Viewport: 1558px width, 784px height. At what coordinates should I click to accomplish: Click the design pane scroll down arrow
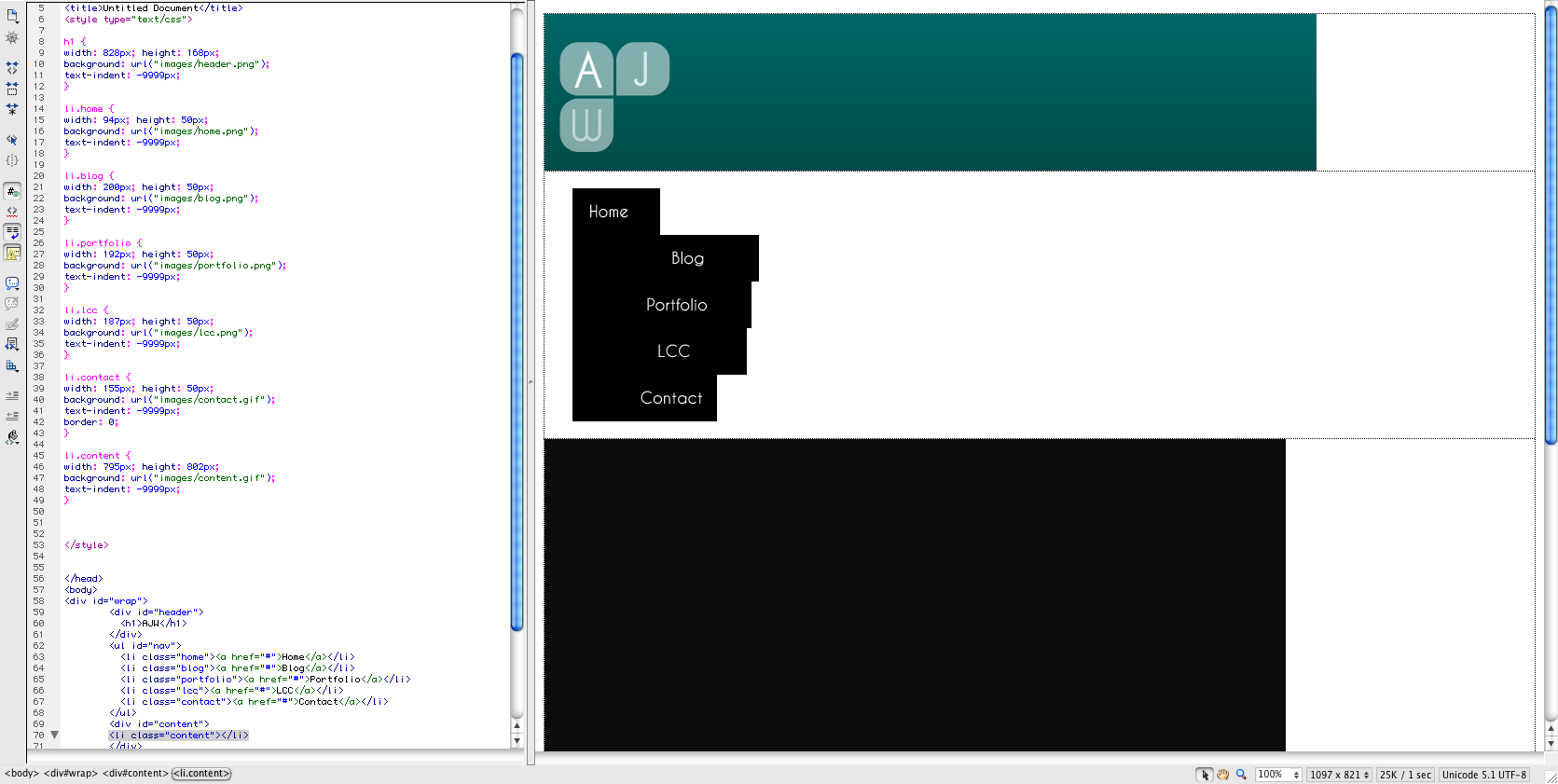coord(1551,743)
